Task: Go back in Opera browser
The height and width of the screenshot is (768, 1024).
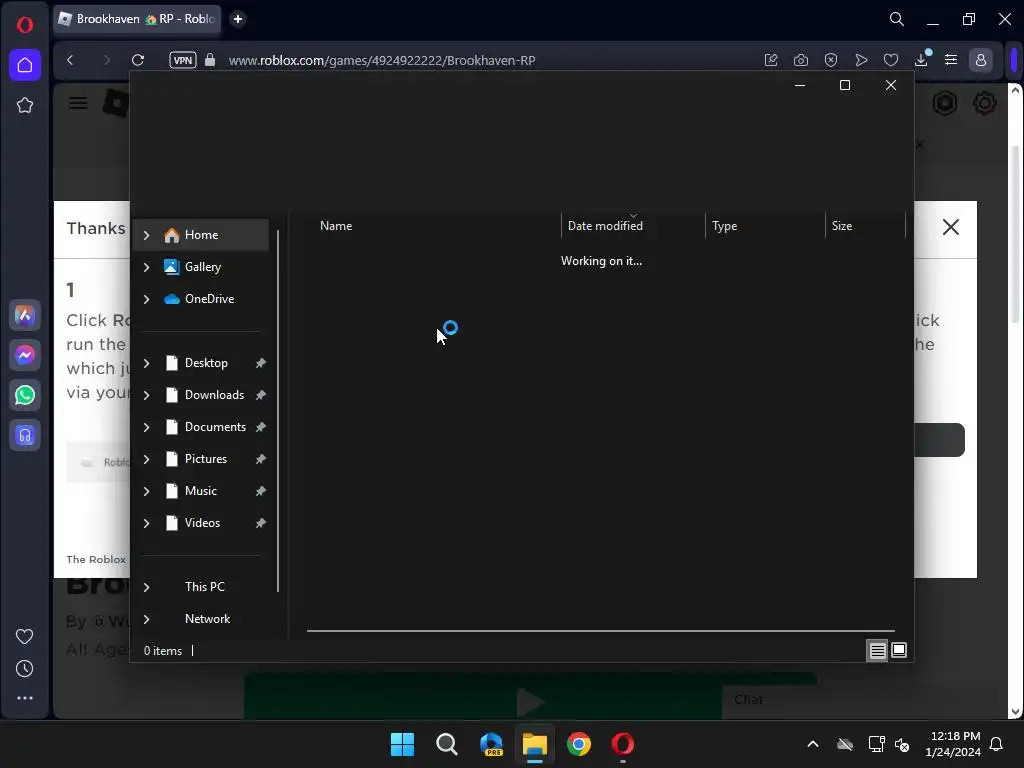Action: click(71, 60)
